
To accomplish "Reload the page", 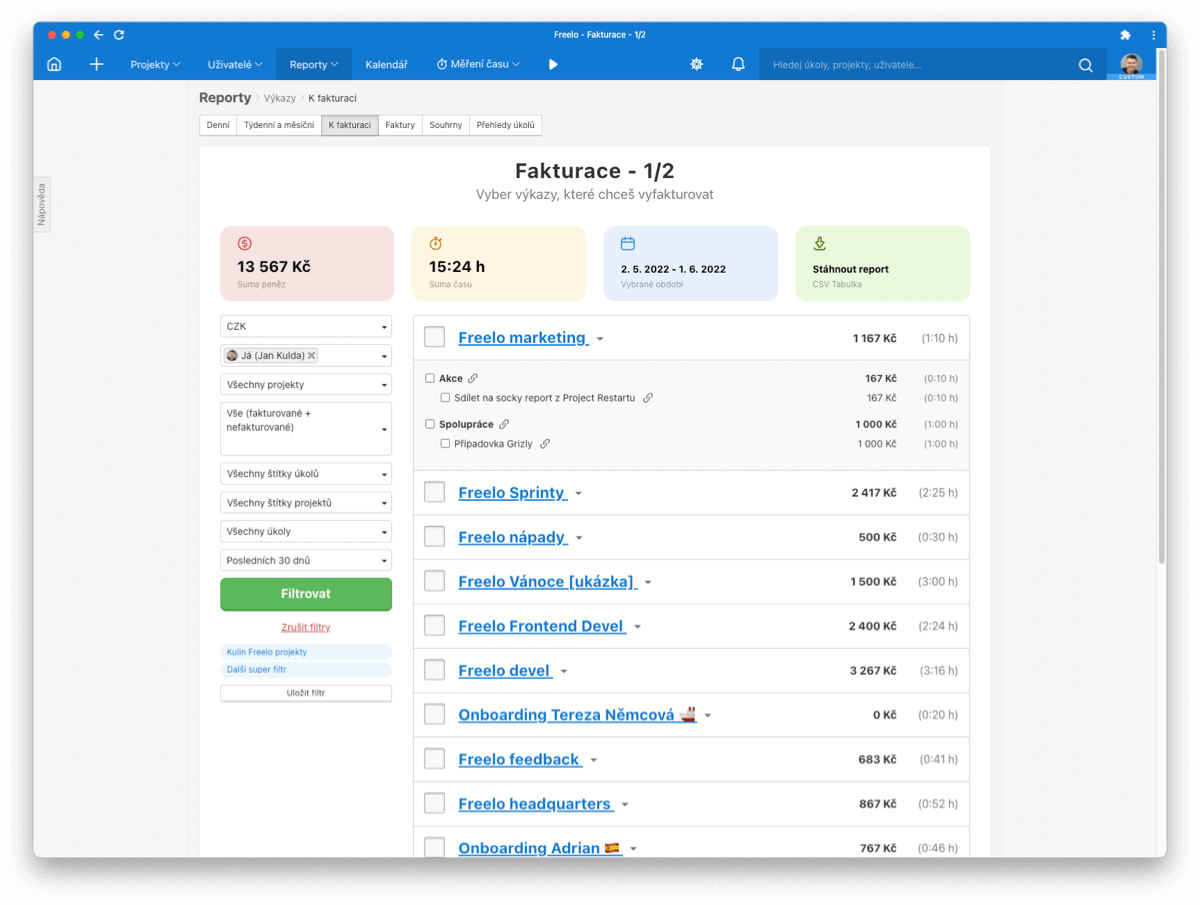I will coord(119,35).
